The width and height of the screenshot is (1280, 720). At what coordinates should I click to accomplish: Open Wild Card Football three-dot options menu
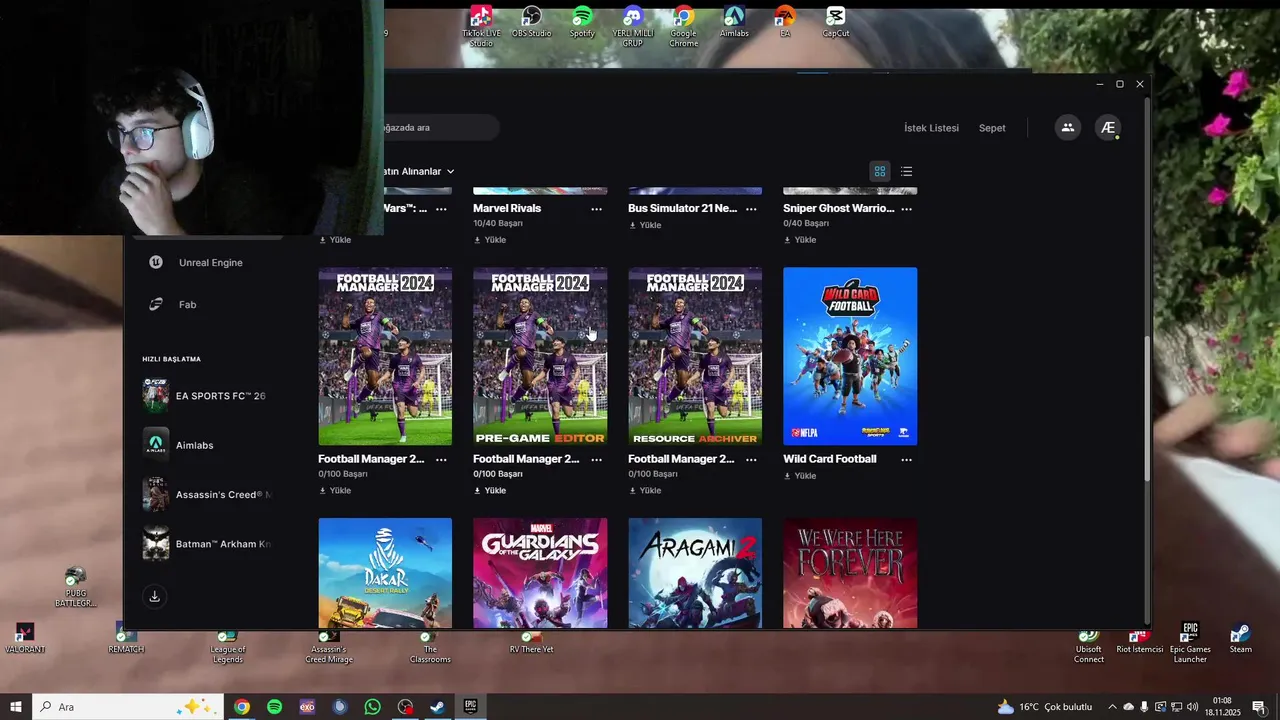906,459
